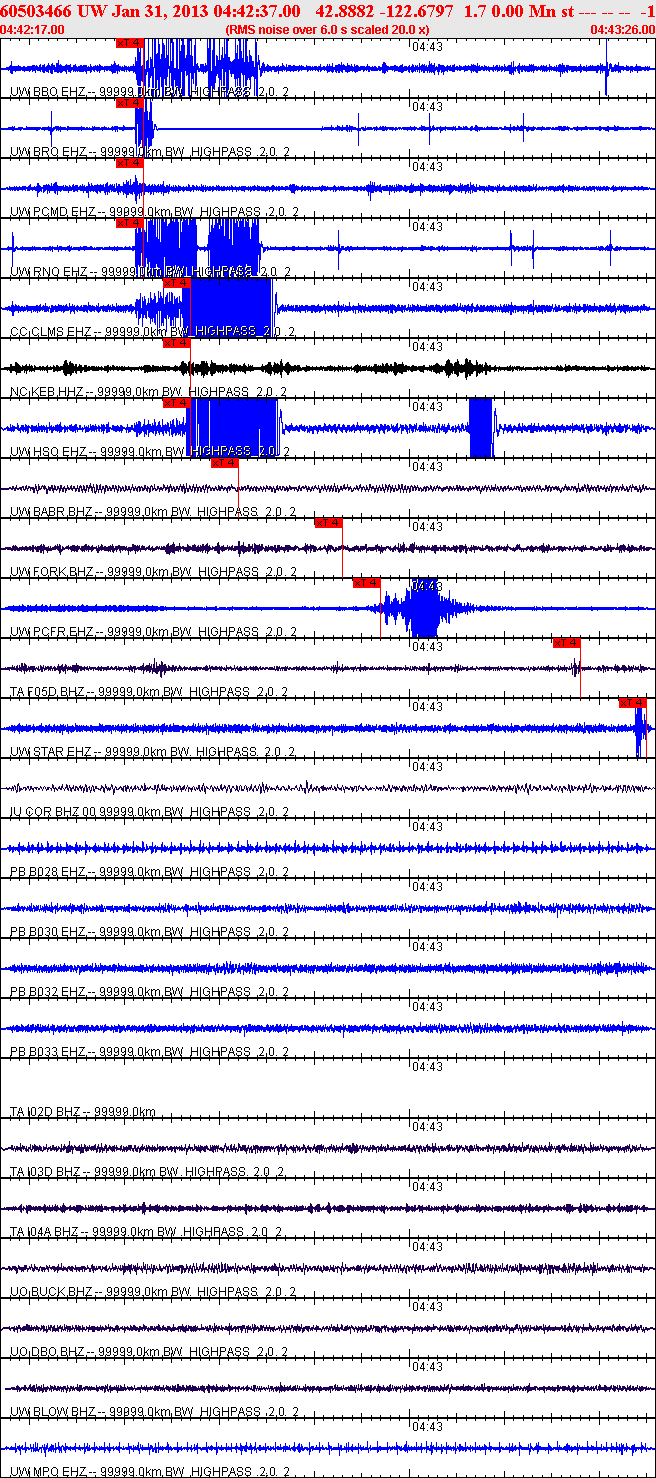Select the UW BRO EHZ station label
The height and width of the screenshot is (1478, 656).
click(x=150, y=152)
